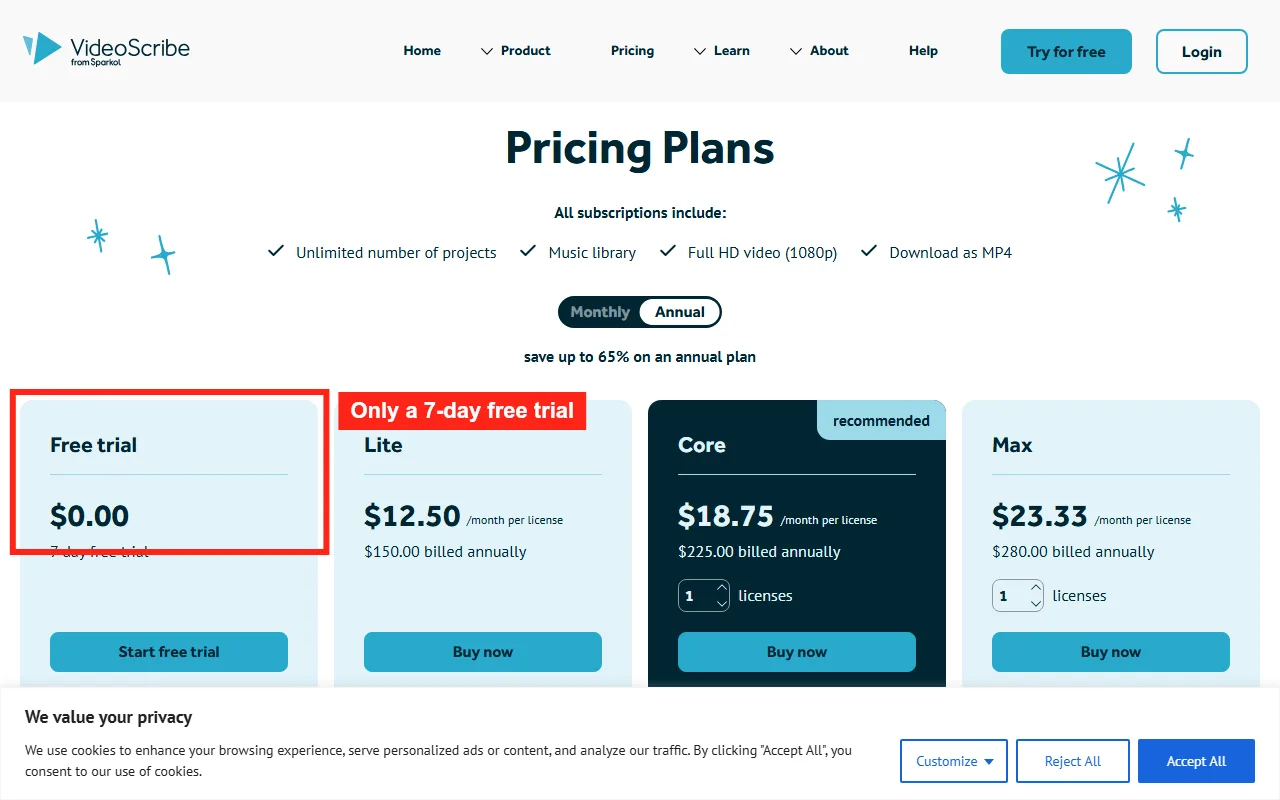
Task: Switch billing toggle to Monthly
Action: click(x=600, y=312)
